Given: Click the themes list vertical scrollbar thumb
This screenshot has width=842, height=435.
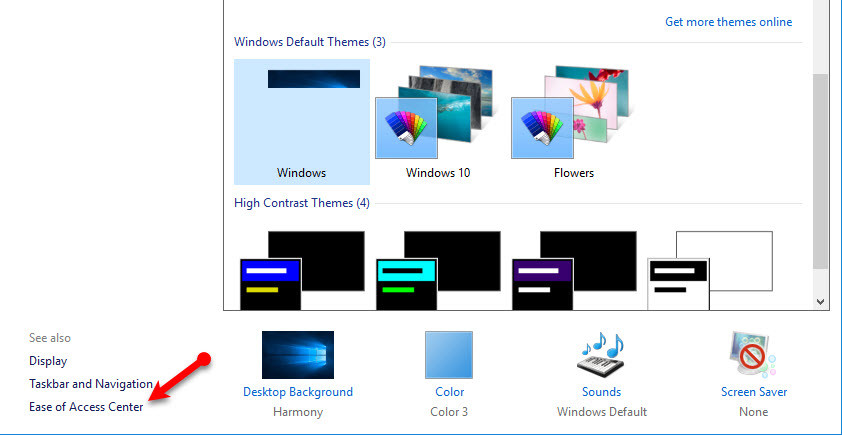Looking at the screenshot, I should [x=820, y=172].
